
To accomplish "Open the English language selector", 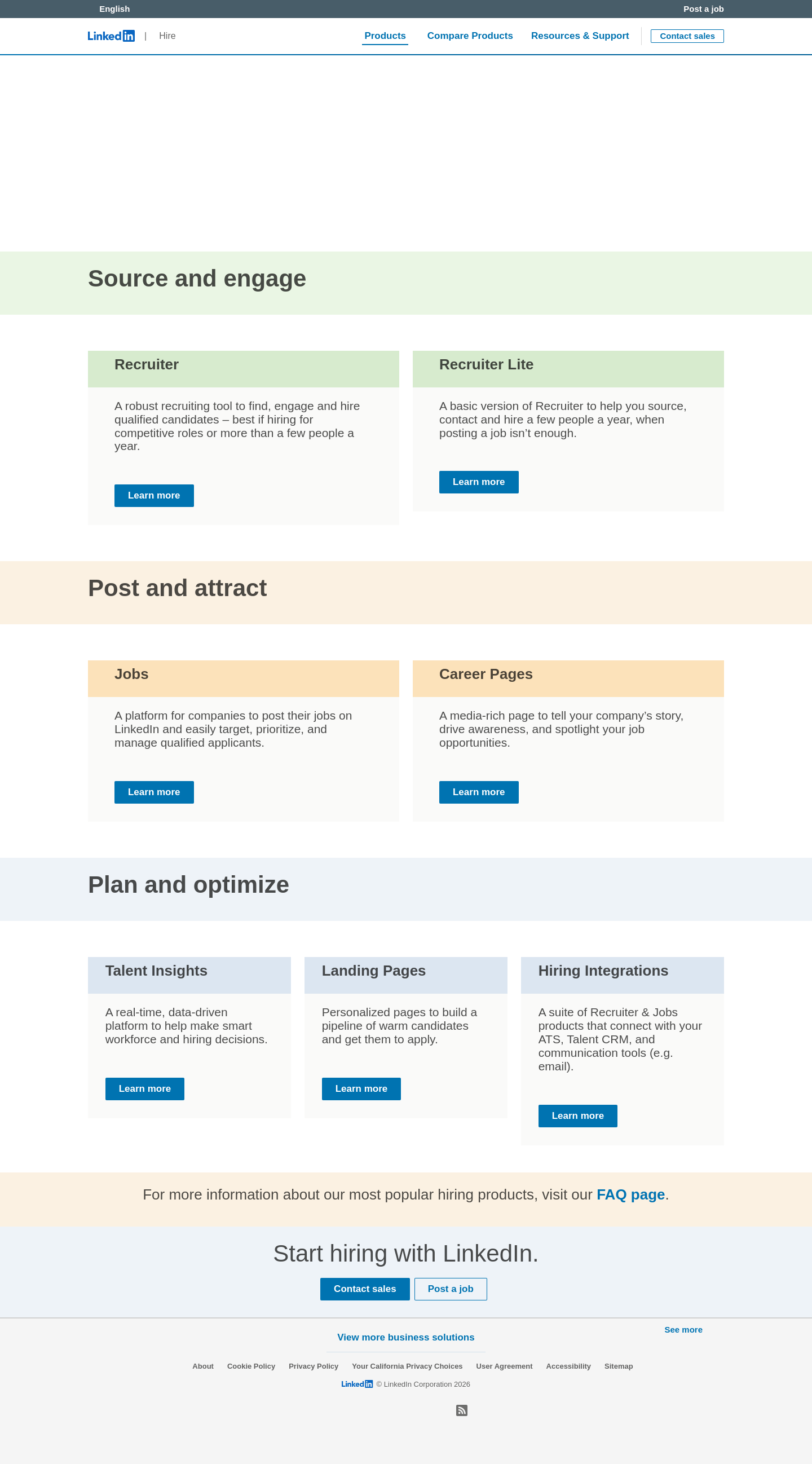I will (114, 9).
